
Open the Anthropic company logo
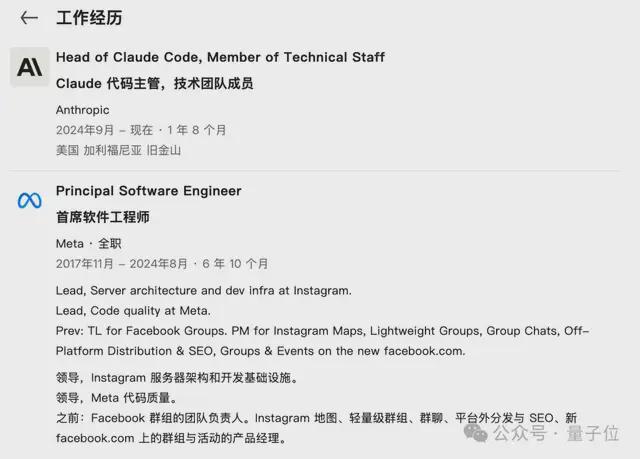[29, 67]
